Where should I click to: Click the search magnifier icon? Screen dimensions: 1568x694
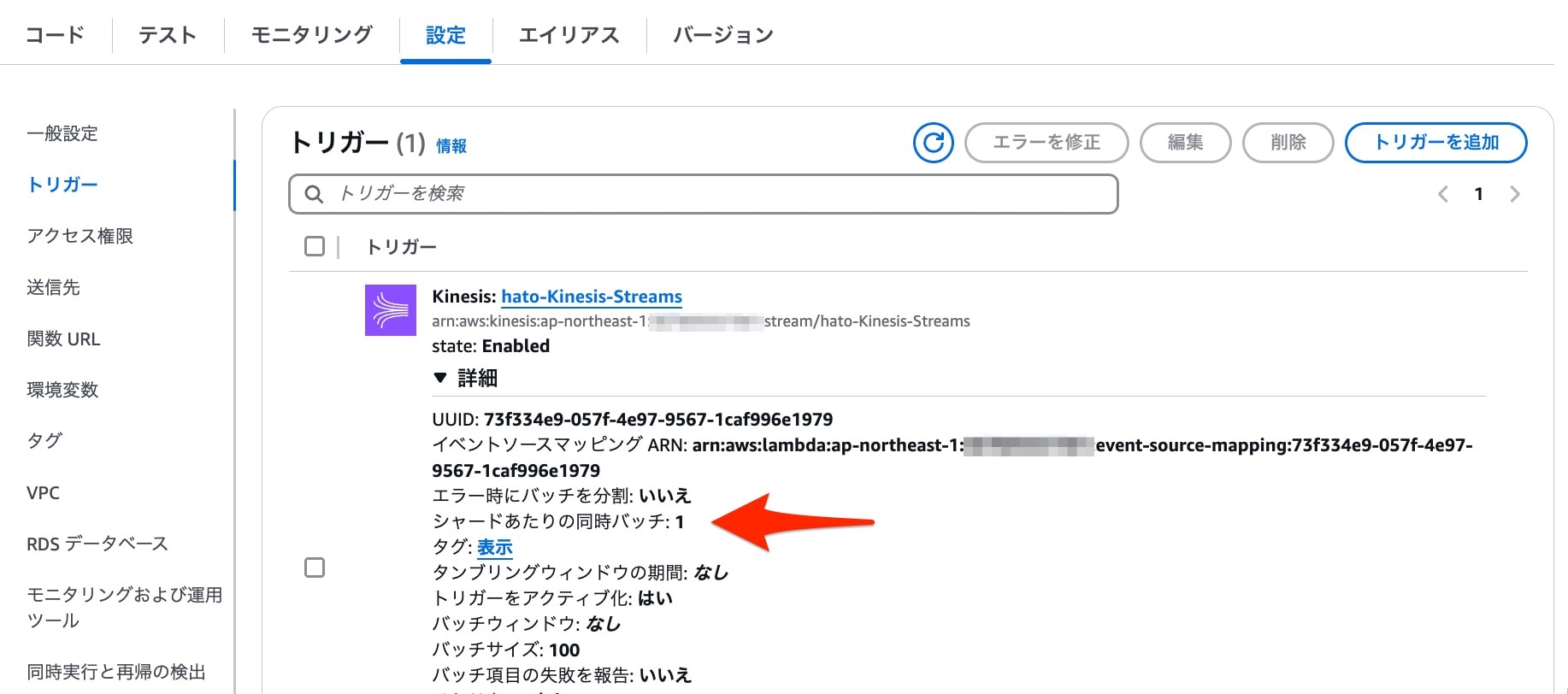pos(314,194)
